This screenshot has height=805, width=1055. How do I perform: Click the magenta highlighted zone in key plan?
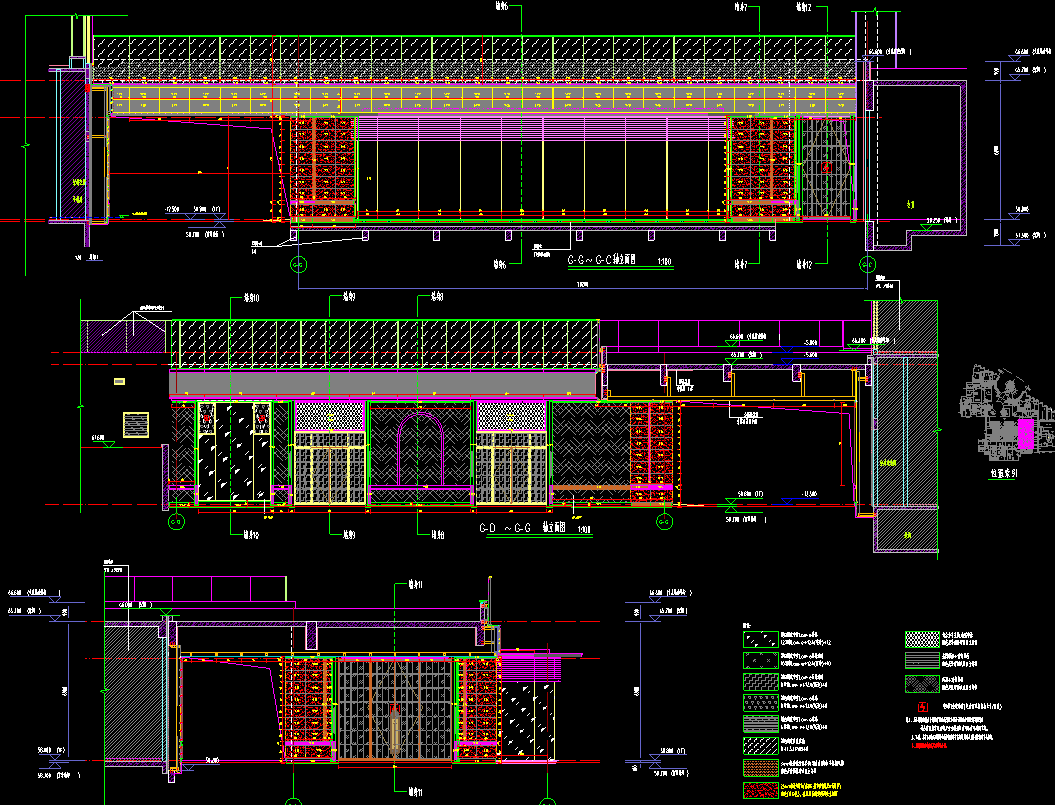pos(1025,433)
